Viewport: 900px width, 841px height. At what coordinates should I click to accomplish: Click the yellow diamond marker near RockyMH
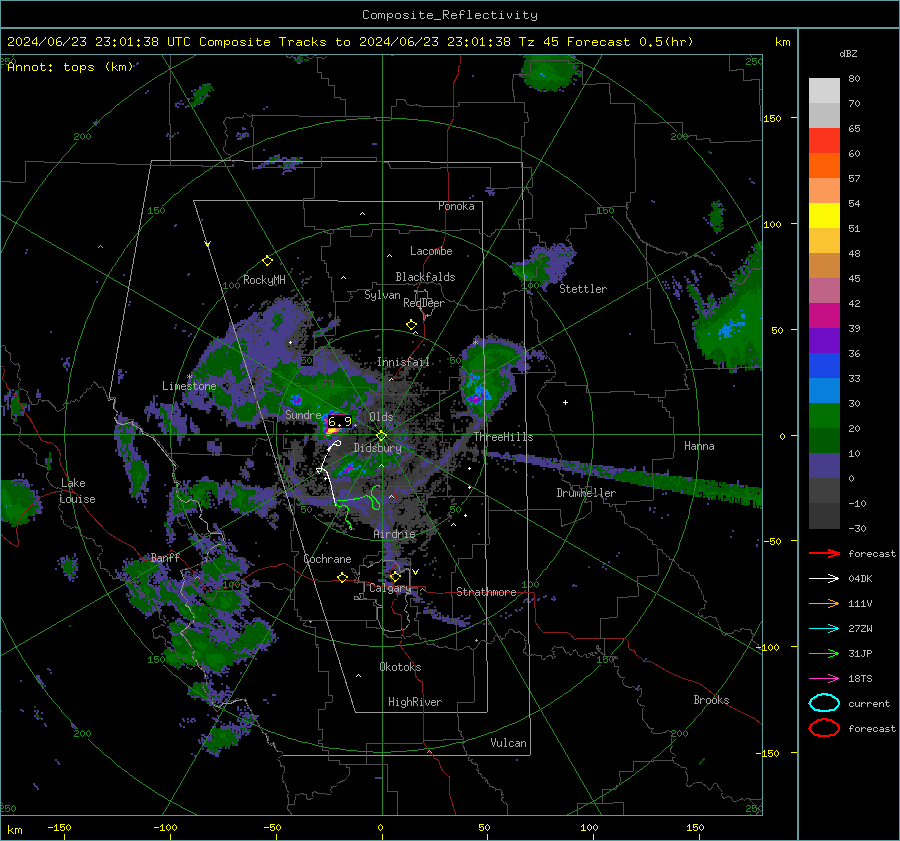267,261
